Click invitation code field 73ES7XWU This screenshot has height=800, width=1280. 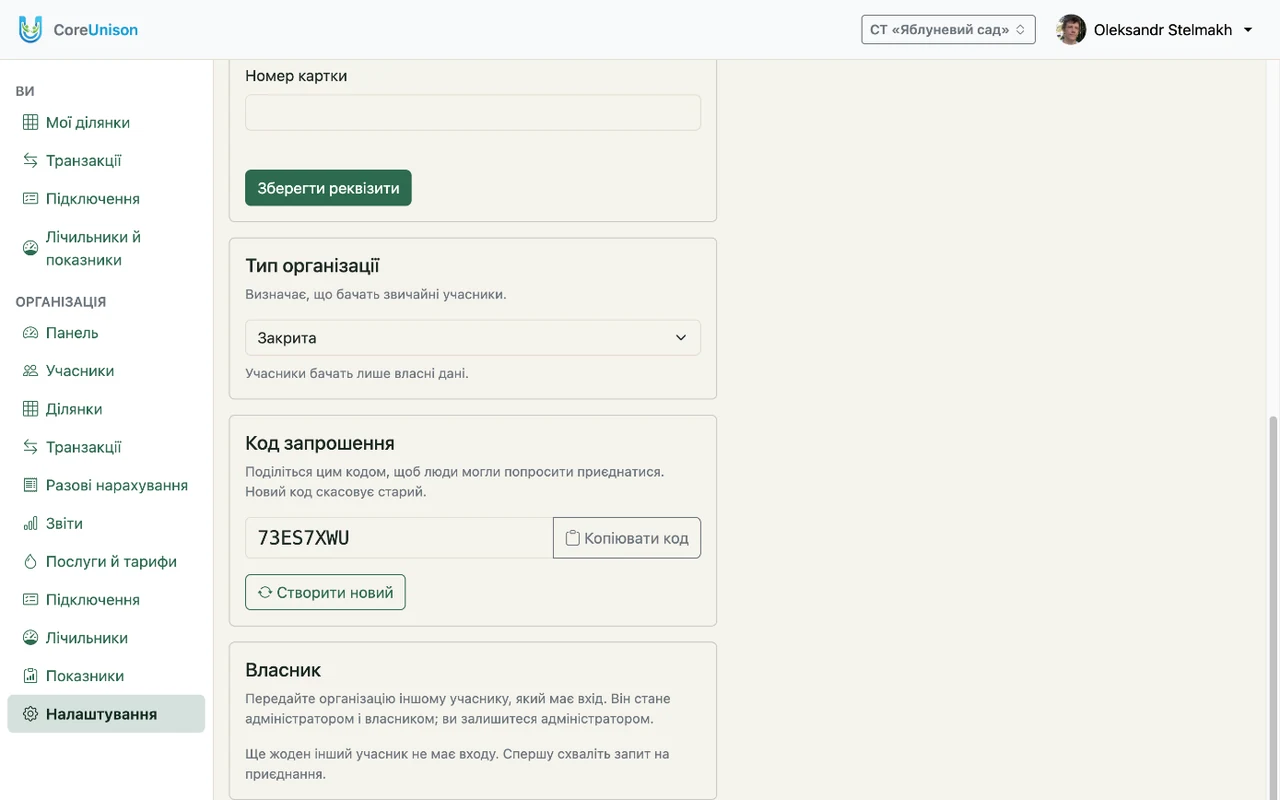coord(399,538)
